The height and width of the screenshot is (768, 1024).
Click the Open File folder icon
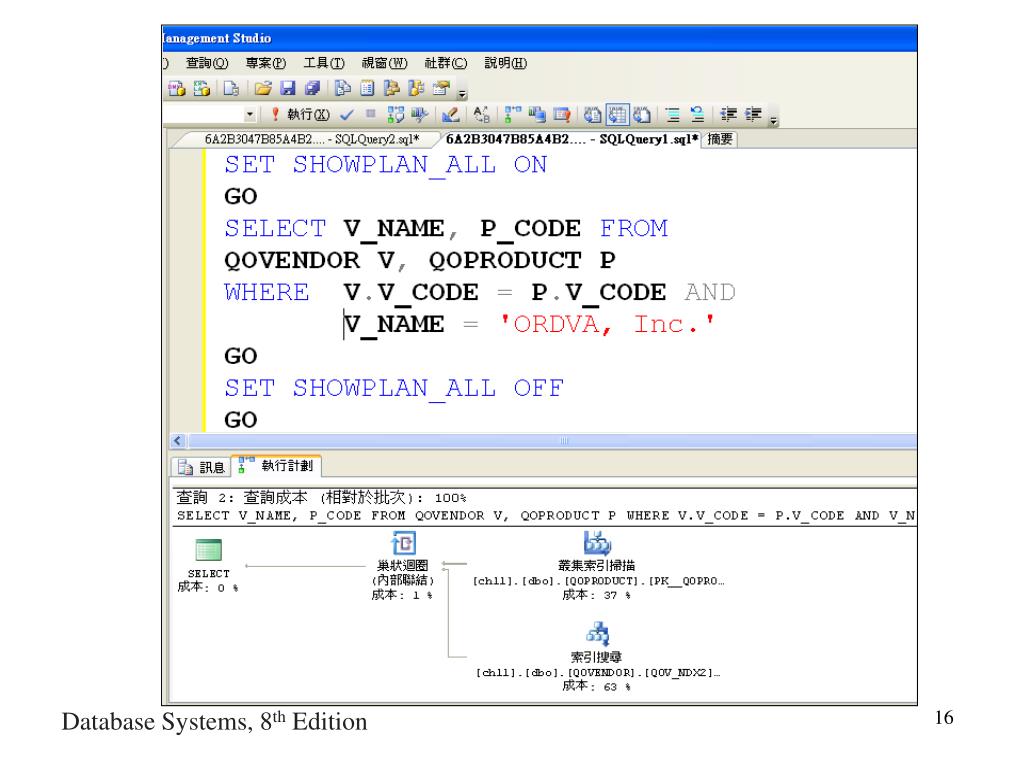(263, 88)
